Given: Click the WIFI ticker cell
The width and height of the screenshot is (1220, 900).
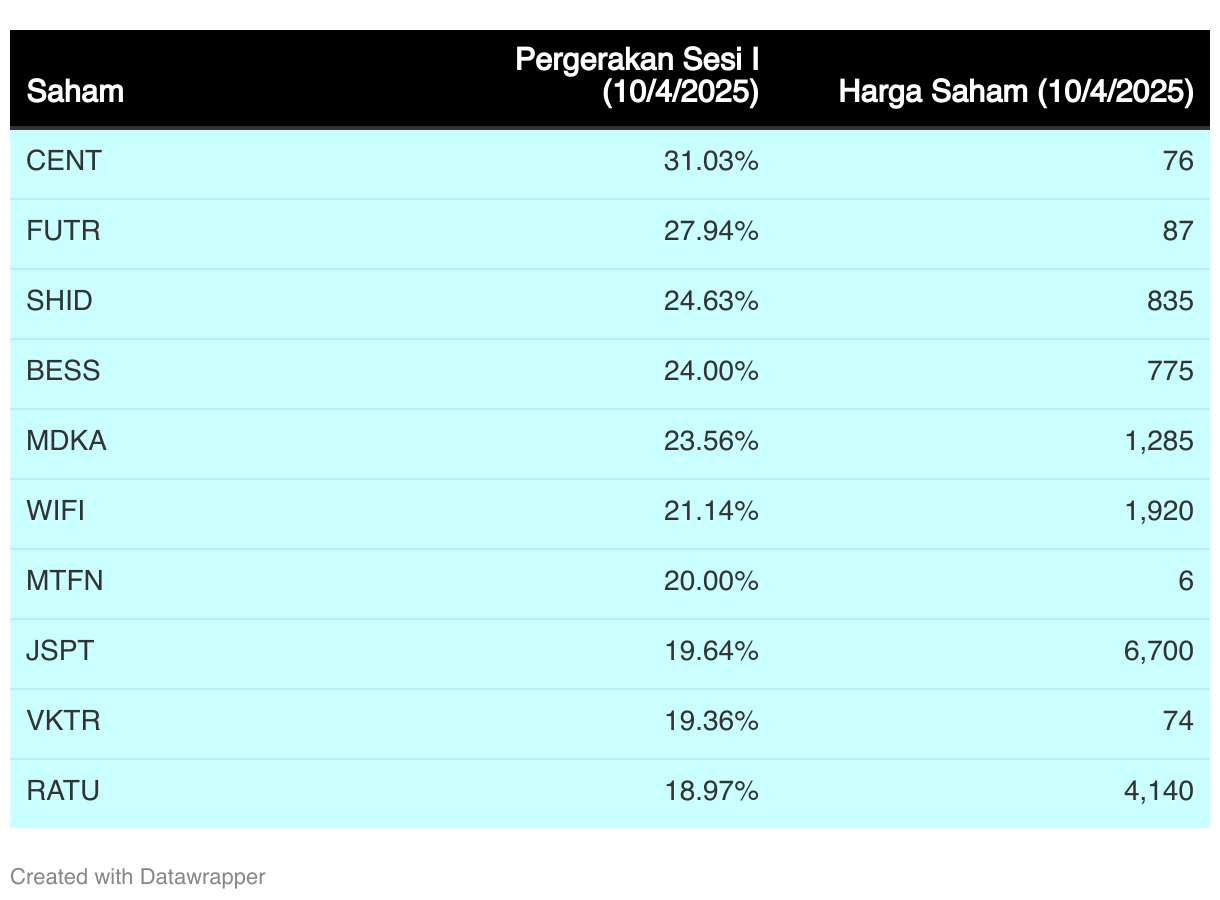Looking at the screenshot, I should [x=56, y=511].
